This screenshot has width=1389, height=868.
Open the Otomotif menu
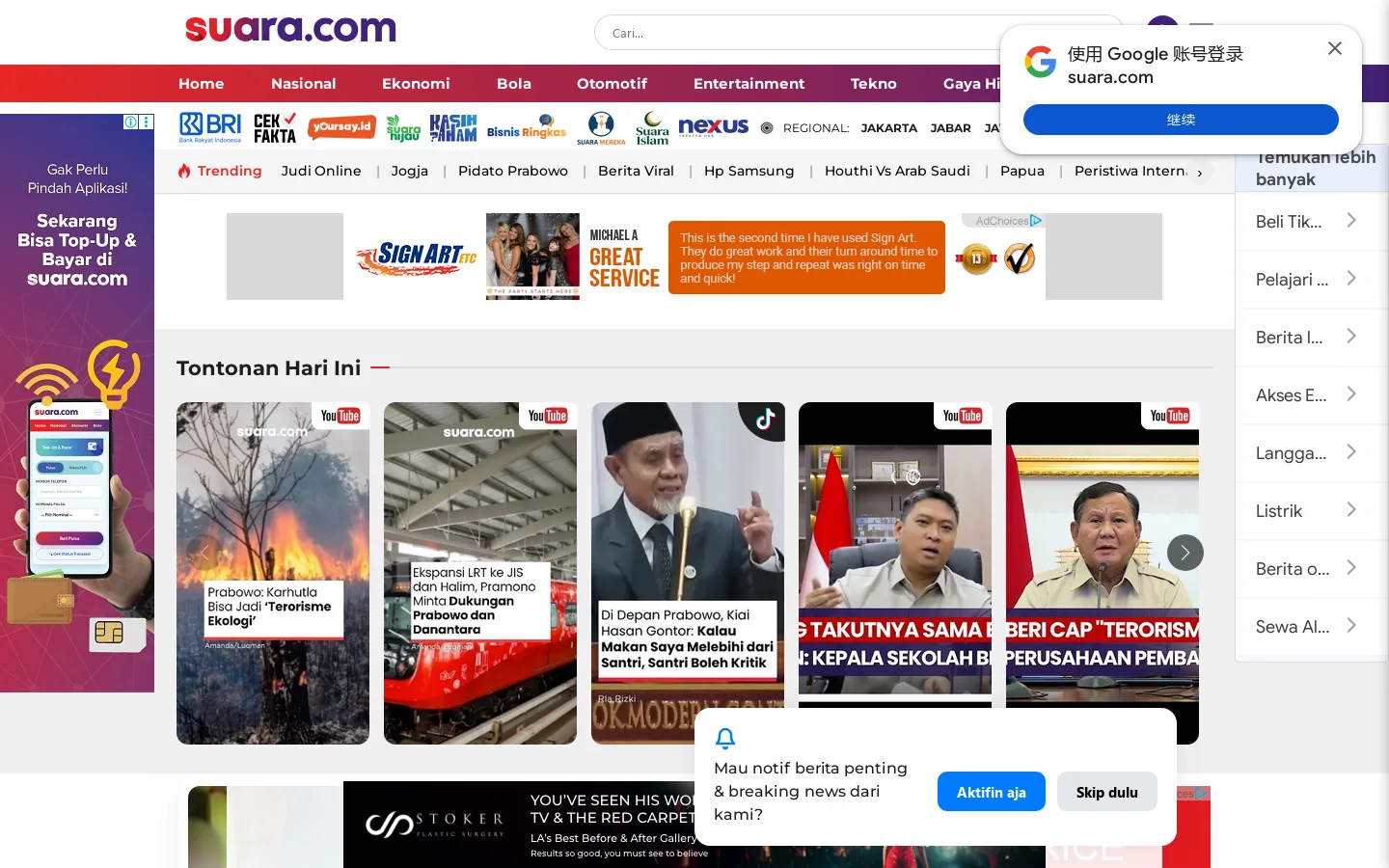click(612, 84)
